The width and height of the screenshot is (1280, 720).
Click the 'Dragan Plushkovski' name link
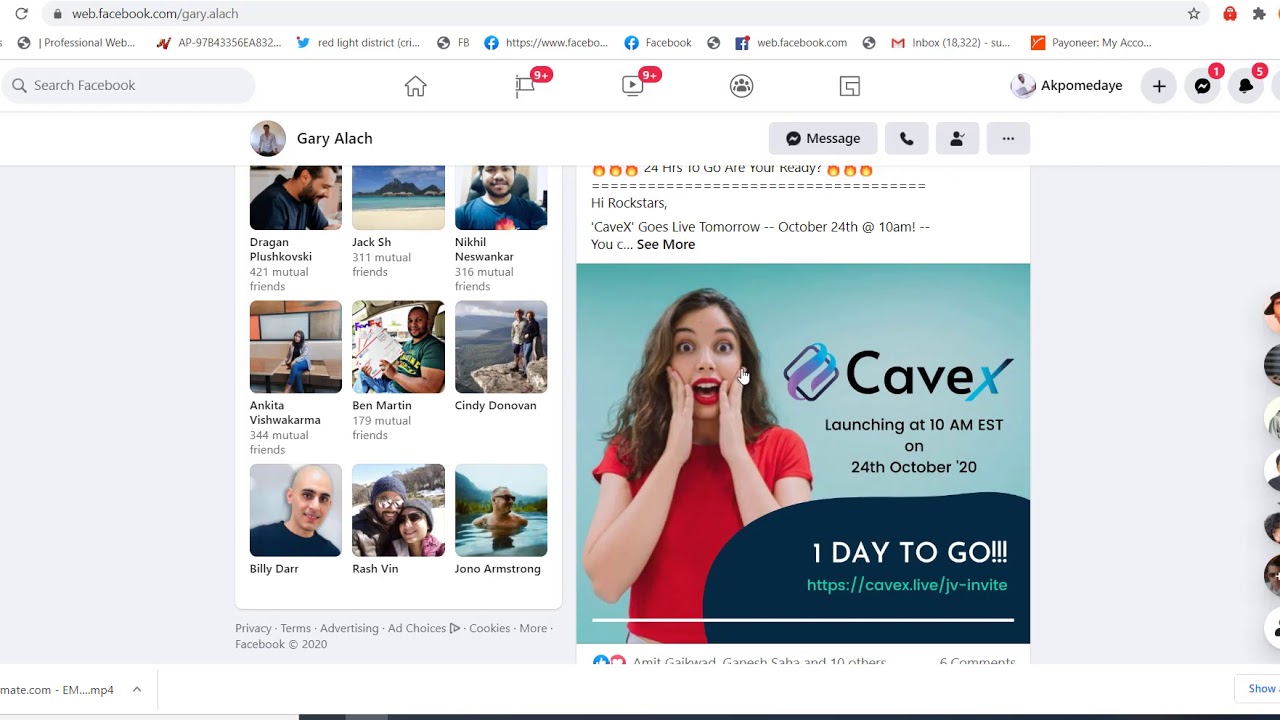(281, 249)
